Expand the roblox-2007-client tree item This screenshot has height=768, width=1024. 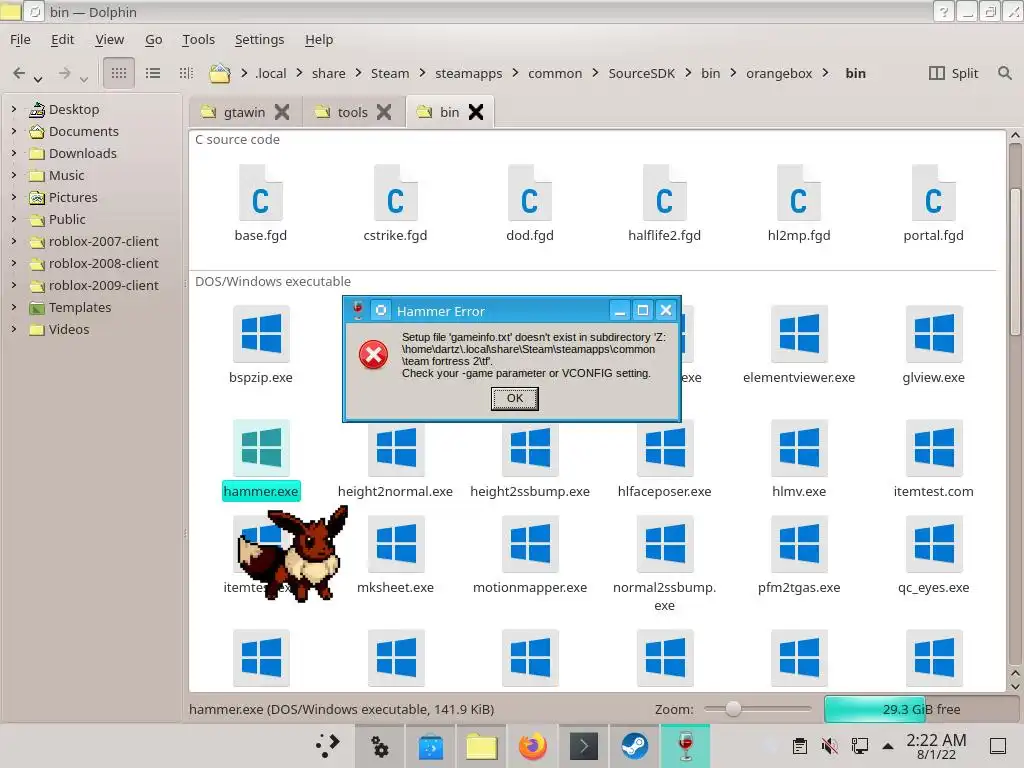14,241
